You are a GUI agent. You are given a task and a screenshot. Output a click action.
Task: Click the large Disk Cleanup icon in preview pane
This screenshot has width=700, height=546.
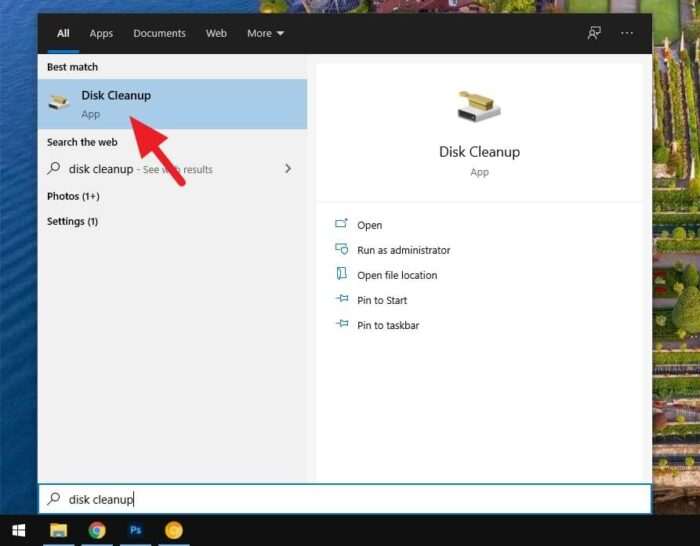(479, 106)
